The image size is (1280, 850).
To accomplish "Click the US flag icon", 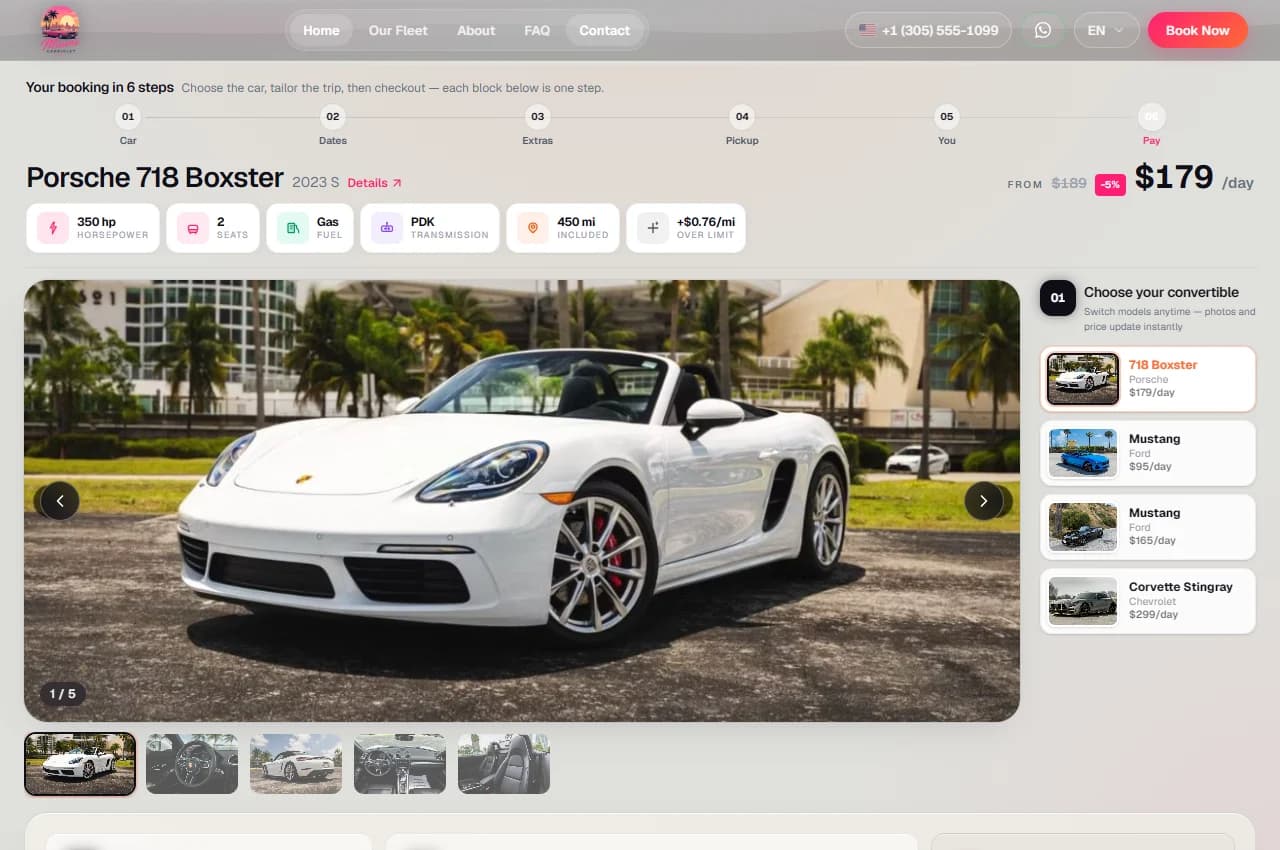I will pos(867,30).
